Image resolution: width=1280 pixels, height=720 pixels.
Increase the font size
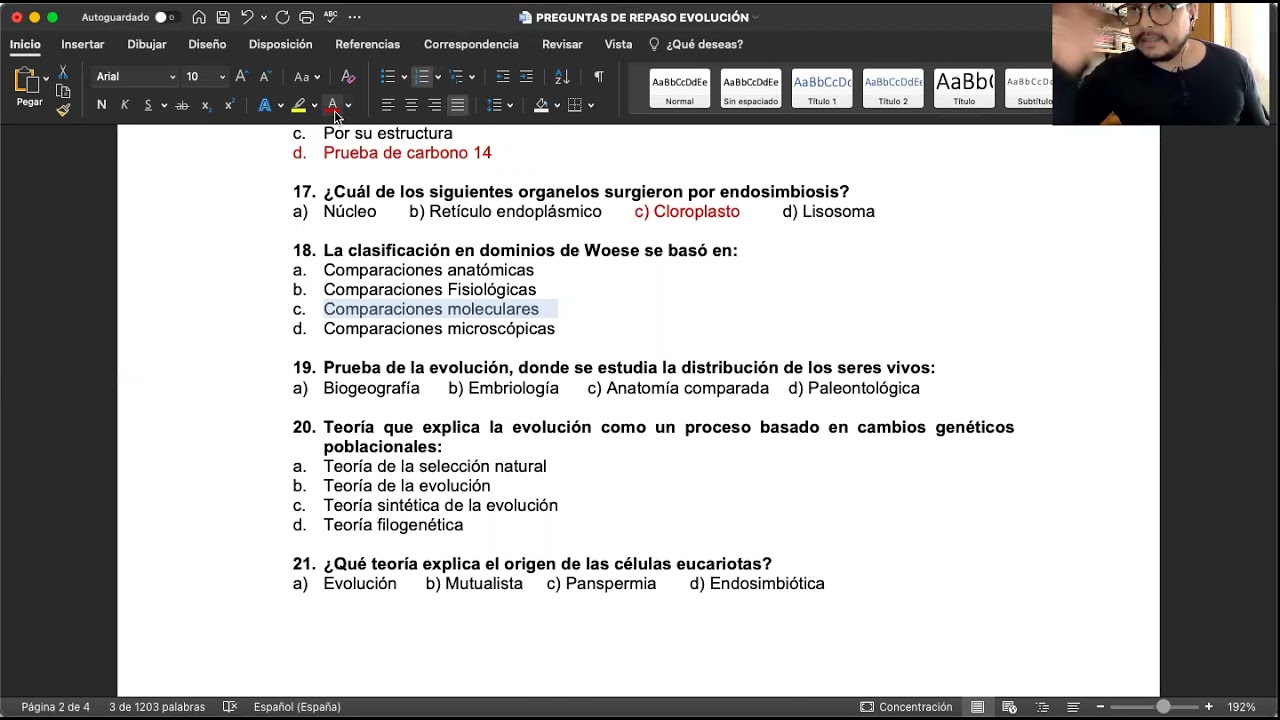(241, 76)
